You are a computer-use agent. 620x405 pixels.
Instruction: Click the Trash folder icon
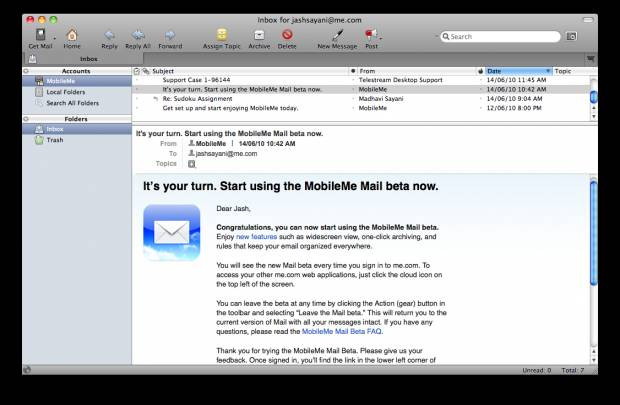tap(39, 140)
